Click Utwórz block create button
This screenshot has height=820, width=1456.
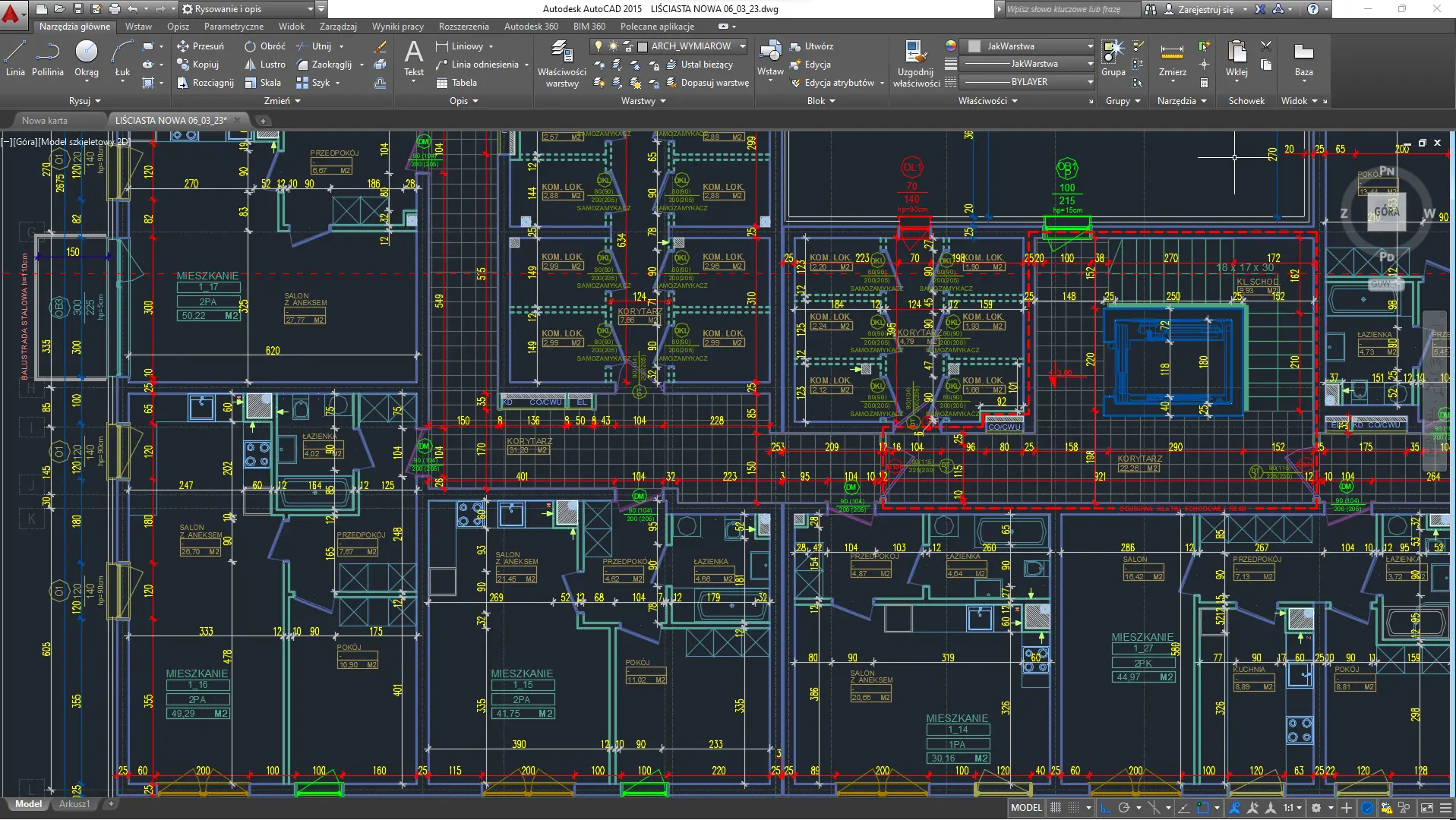click(811, 46)
